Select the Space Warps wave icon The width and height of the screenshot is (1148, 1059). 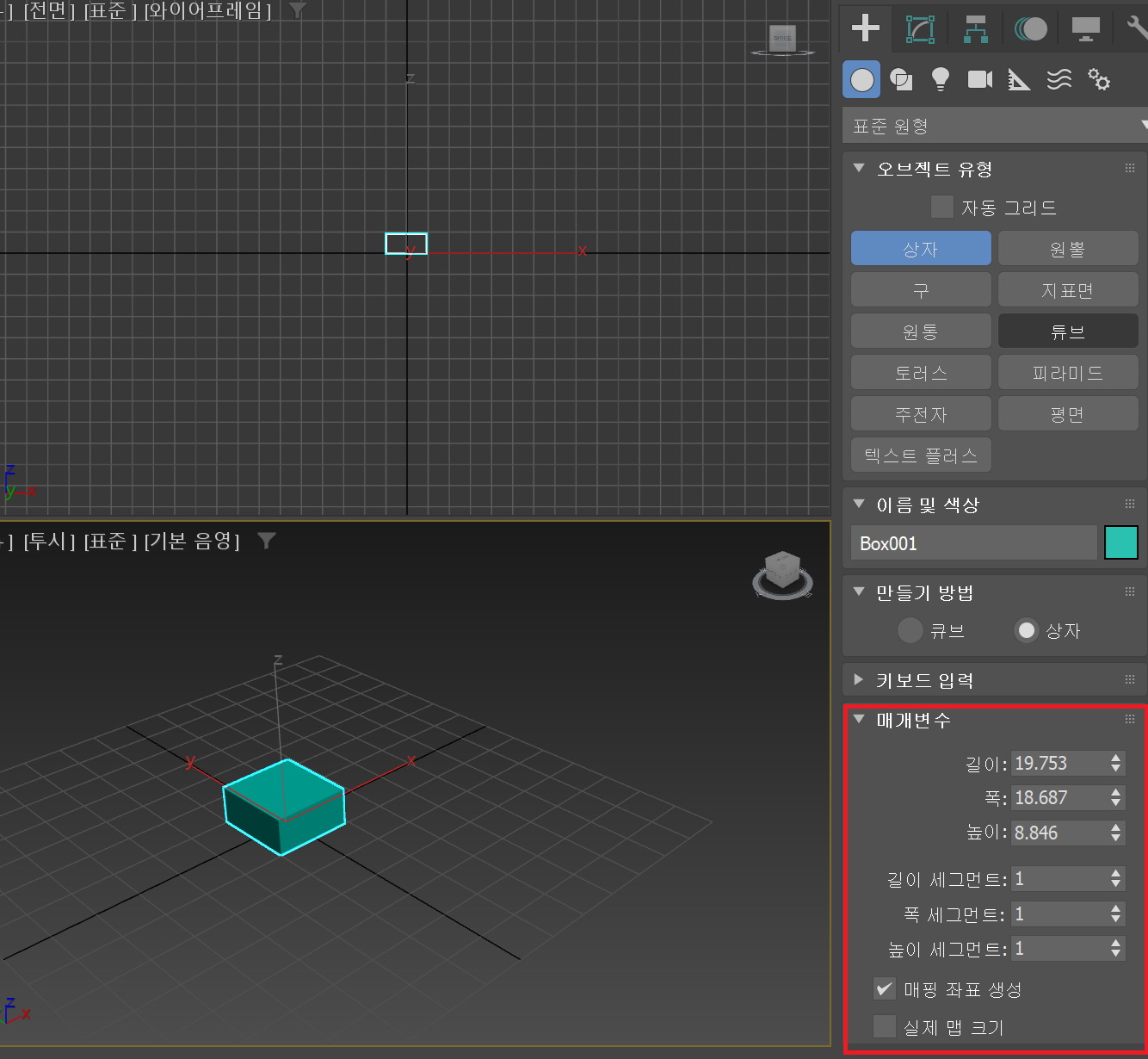click(1059, 80)
